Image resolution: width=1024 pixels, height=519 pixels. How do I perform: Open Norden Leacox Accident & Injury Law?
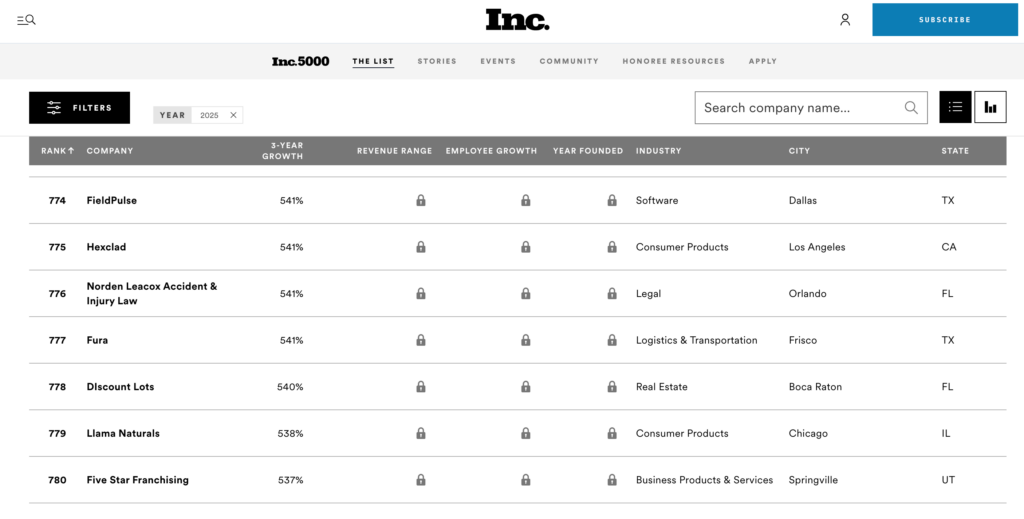point(152,294)
